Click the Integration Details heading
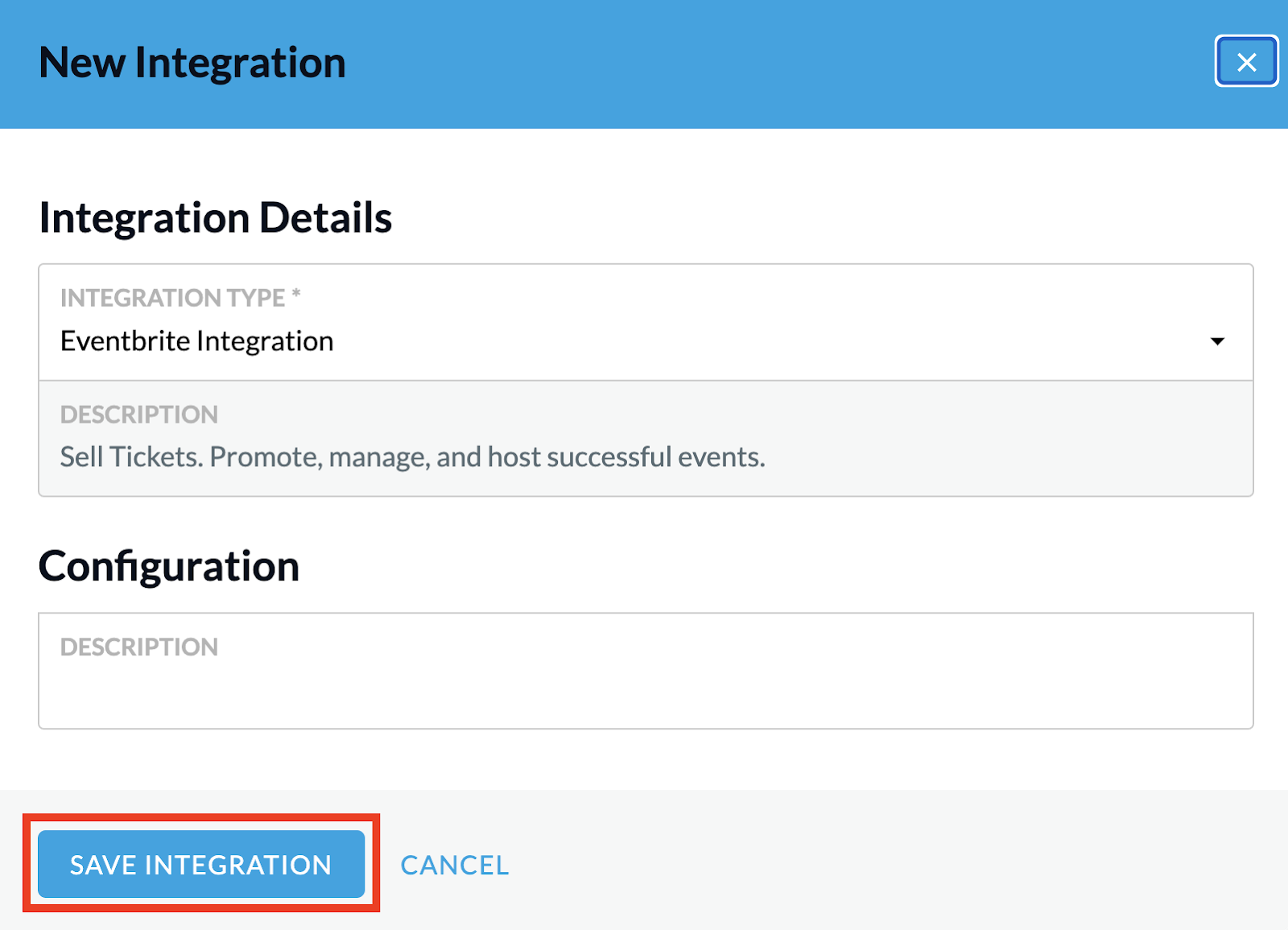Viewport: 1288px width, 930px height. tap(215, 217)
